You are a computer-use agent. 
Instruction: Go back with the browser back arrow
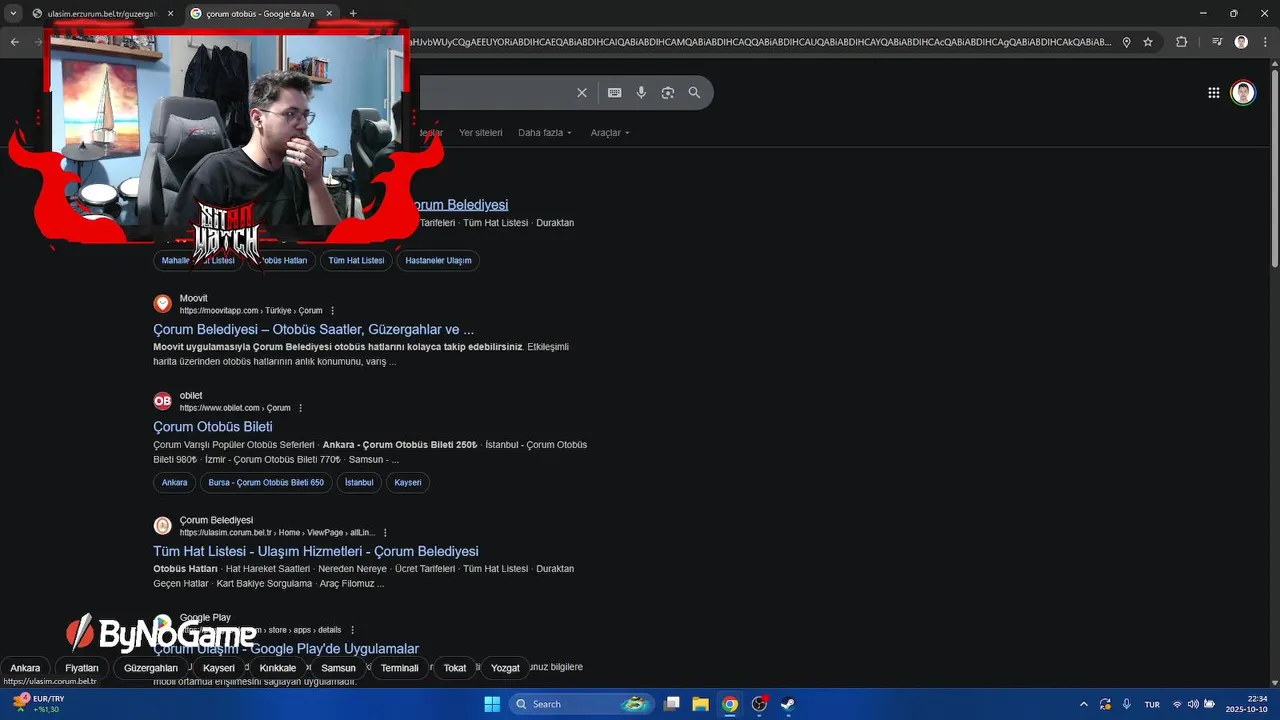coord(14,42)
